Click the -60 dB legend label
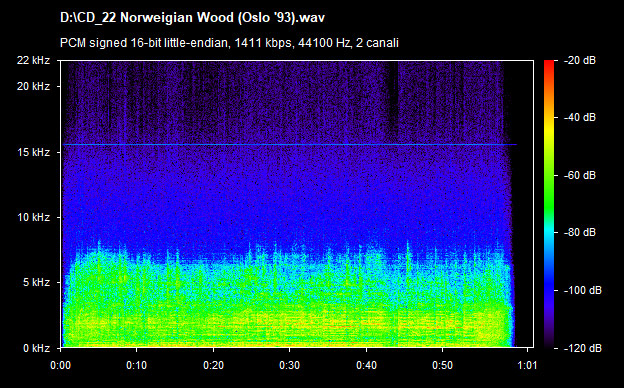The height and width of the screenshot is (388, 624). (x=580, y=175)
